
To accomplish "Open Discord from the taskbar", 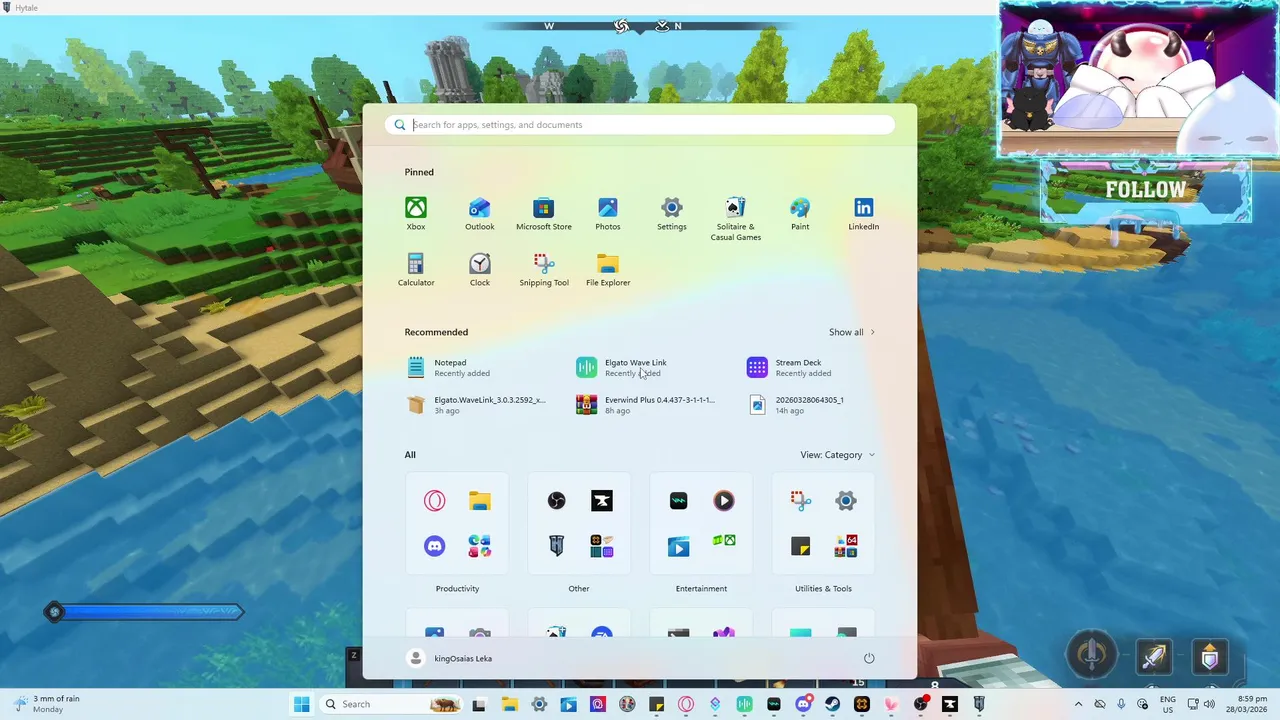I will tap(803, 704).
